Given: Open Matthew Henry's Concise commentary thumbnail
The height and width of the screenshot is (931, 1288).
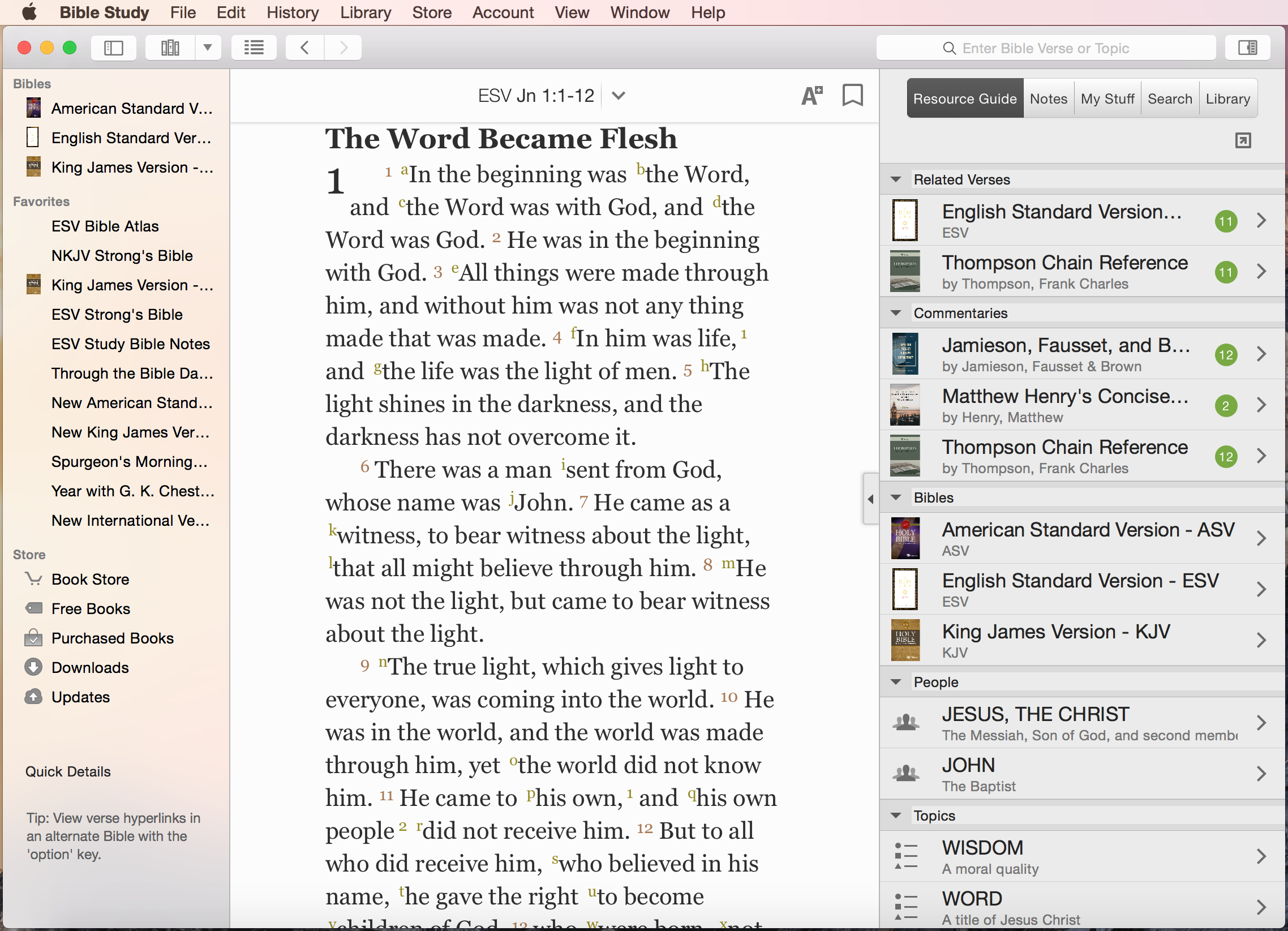Looking at the screenshot, I should coord(904,405).
